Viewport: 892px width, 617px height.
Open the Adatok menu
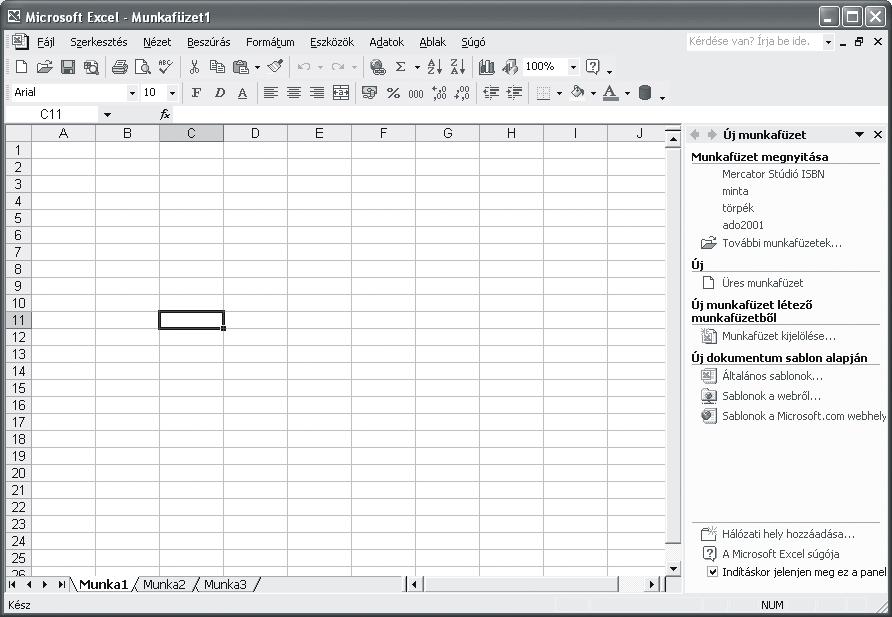coord(386,42)
